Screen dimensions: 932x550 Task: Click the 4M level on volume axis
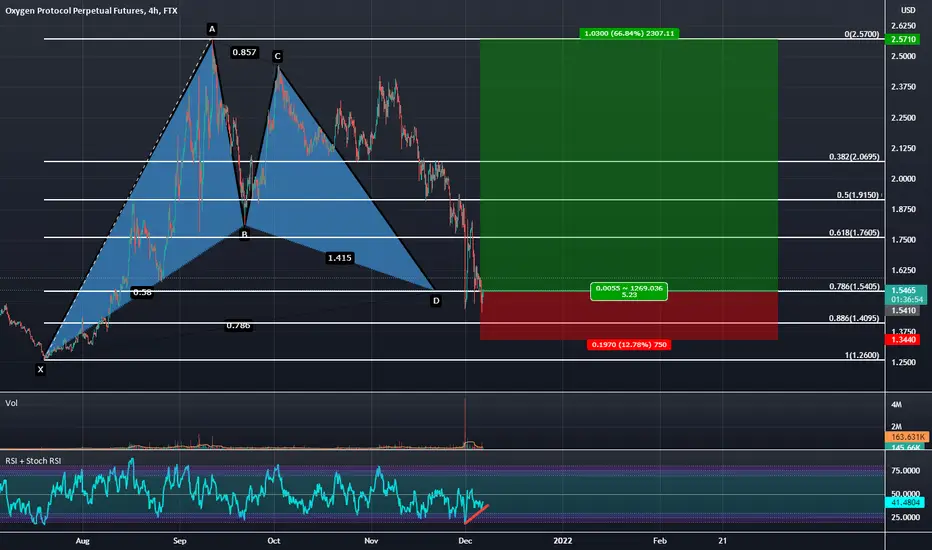pyautogui.click(x=896, y=404)
